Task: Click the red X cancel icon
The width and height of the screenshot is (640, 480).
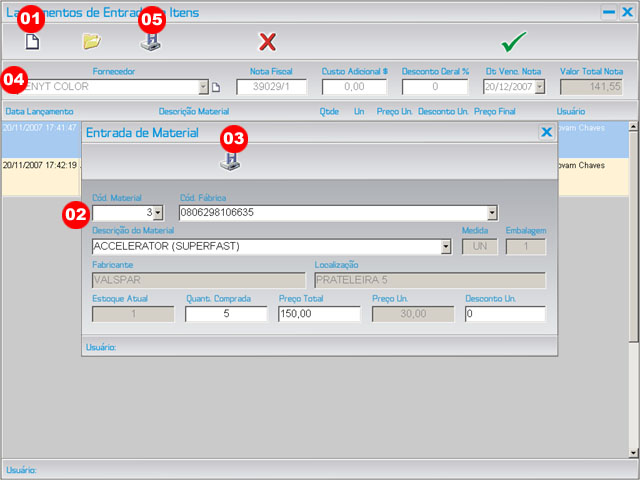Action: point(267,42)
